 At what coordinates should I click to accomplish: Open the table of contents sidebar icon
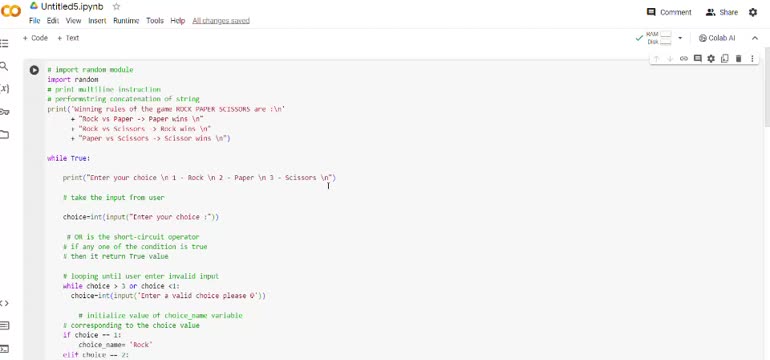point(4,43)
